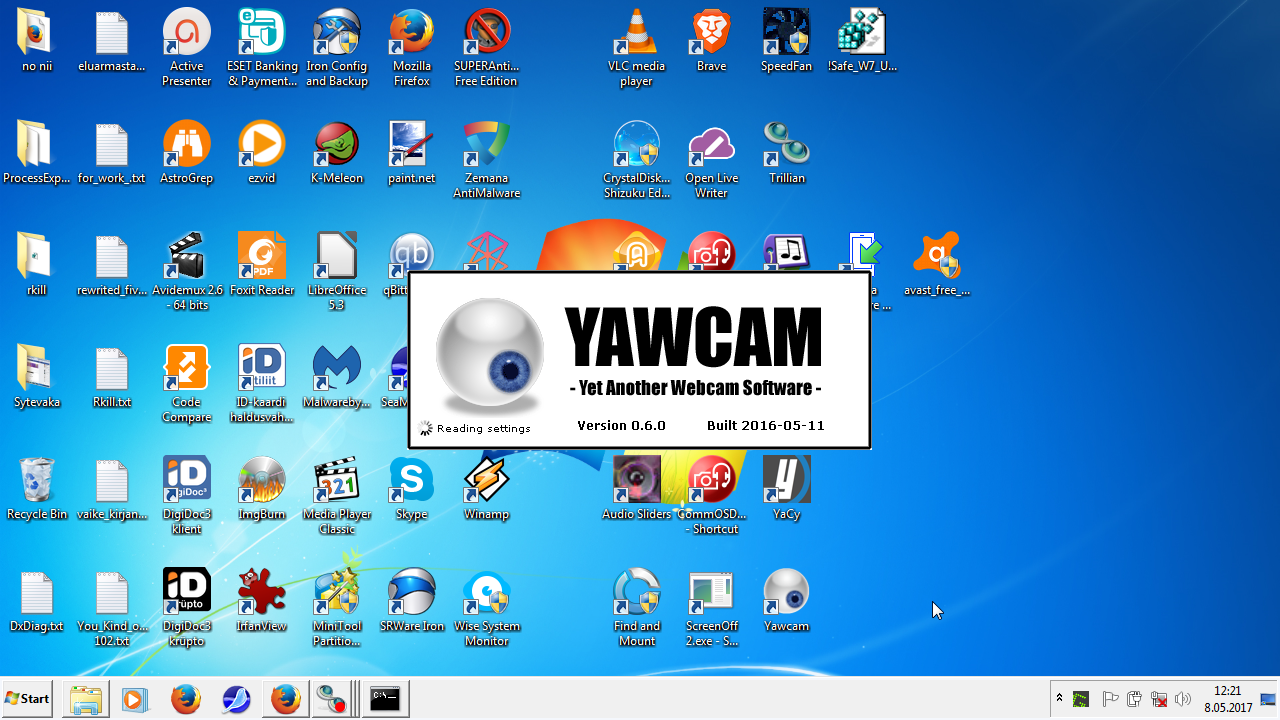Select the Iron Config and Backup icon
Screen dimensions: 1280x720
tap(337, 48)
